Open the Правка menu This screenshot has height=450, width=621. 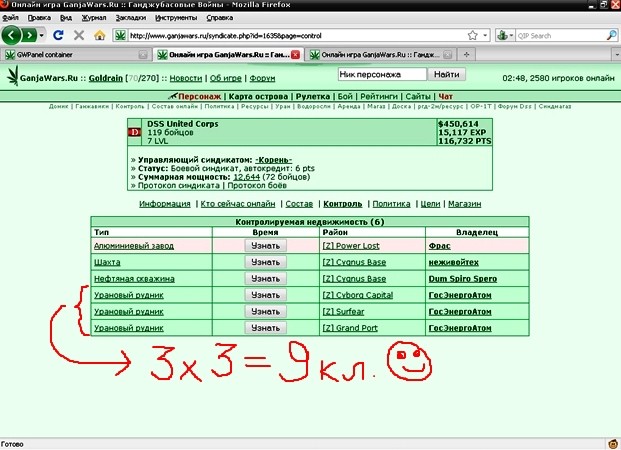point(39,18)
